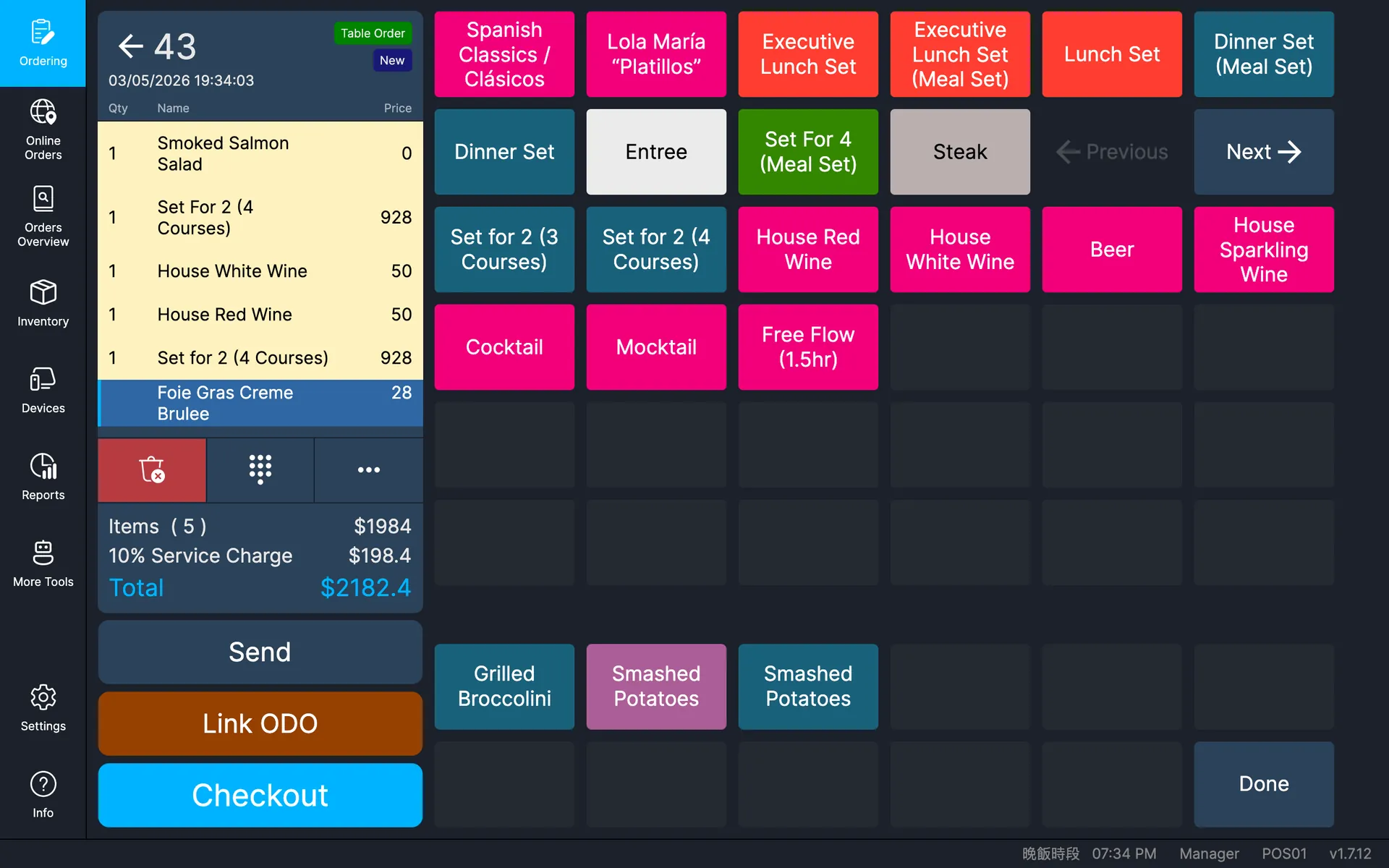Image resolution: width=1389 pixels, height=868 pixels.
Task: Add Mocktail to the order
Action: click(x=656, y=347)
